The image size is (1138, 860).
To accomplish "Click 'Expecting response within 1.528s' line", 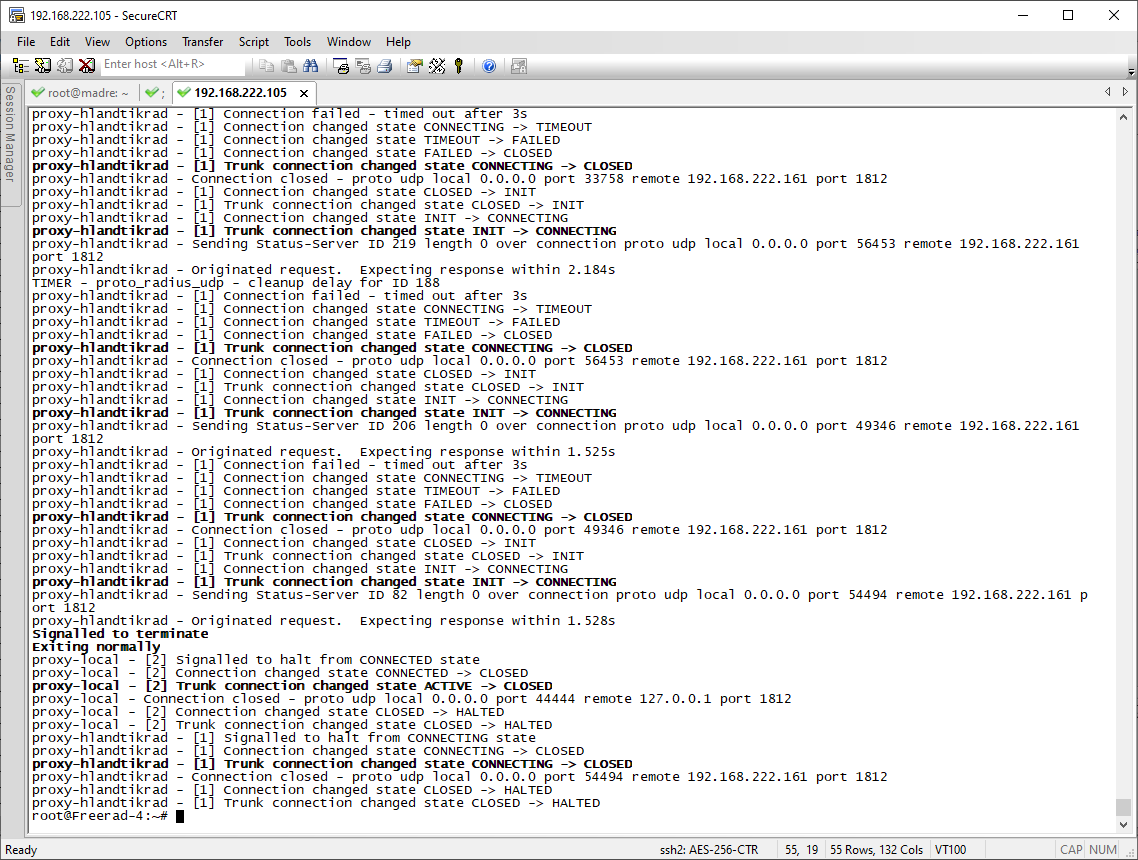I will click(324, 621).
